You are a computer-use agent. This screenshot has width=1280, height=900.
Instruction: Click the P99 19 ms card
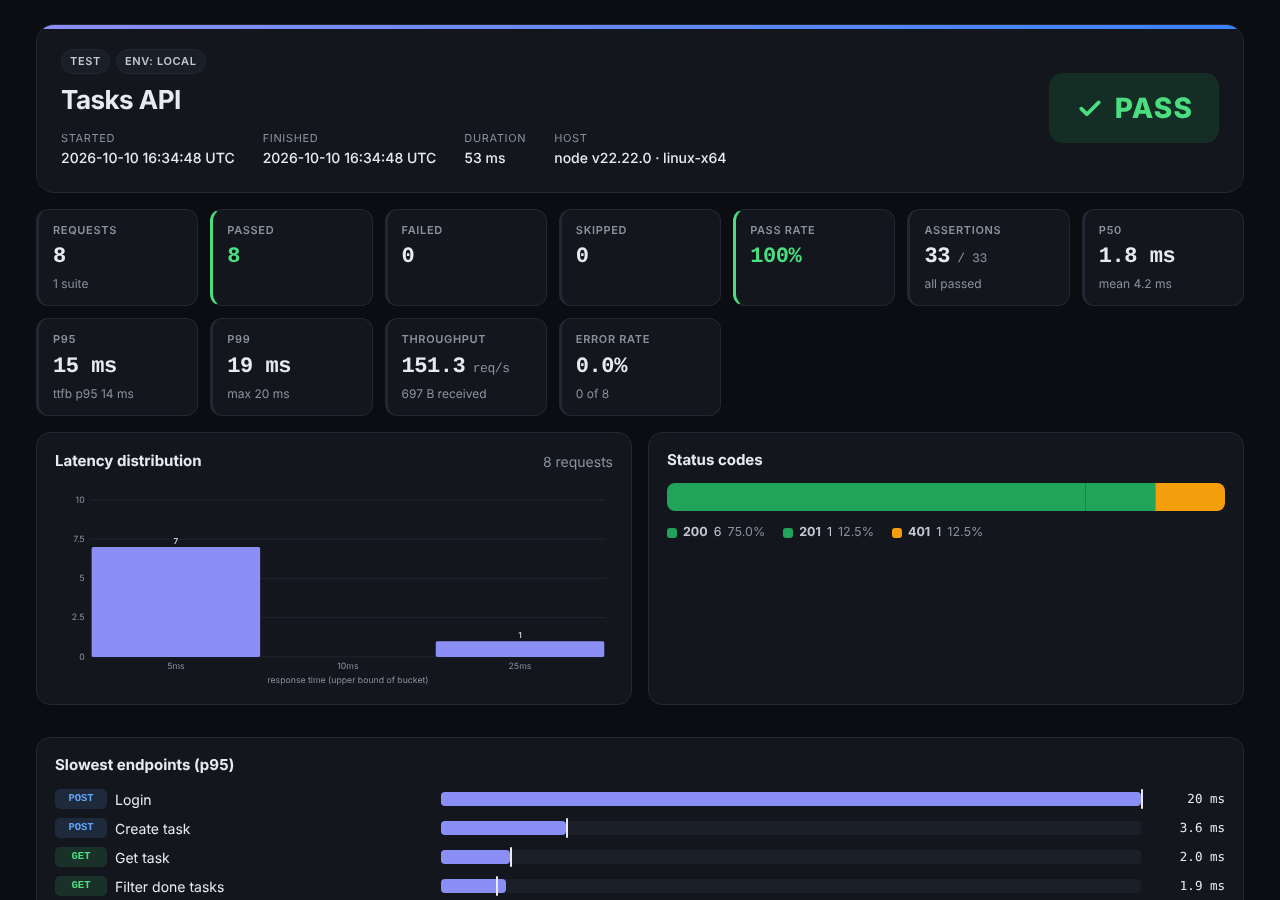click(291, 367)
